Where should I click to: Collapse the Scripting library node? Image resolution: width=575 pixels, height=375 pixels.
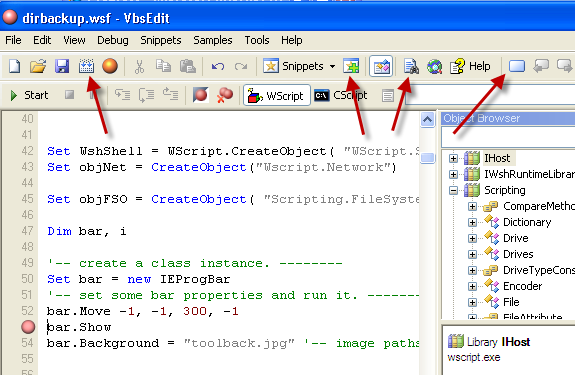click(453, 190)
